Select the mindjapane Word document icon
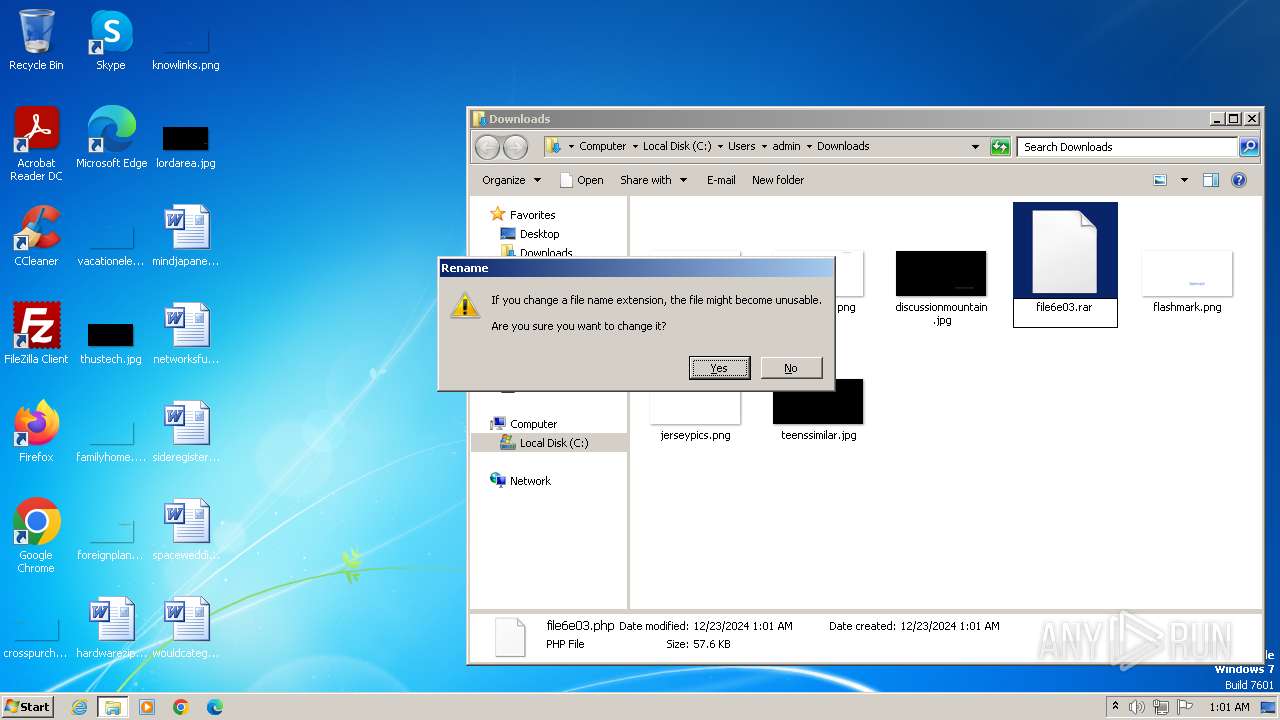Screen dimensions: 1280x720 tap(186, 236)
